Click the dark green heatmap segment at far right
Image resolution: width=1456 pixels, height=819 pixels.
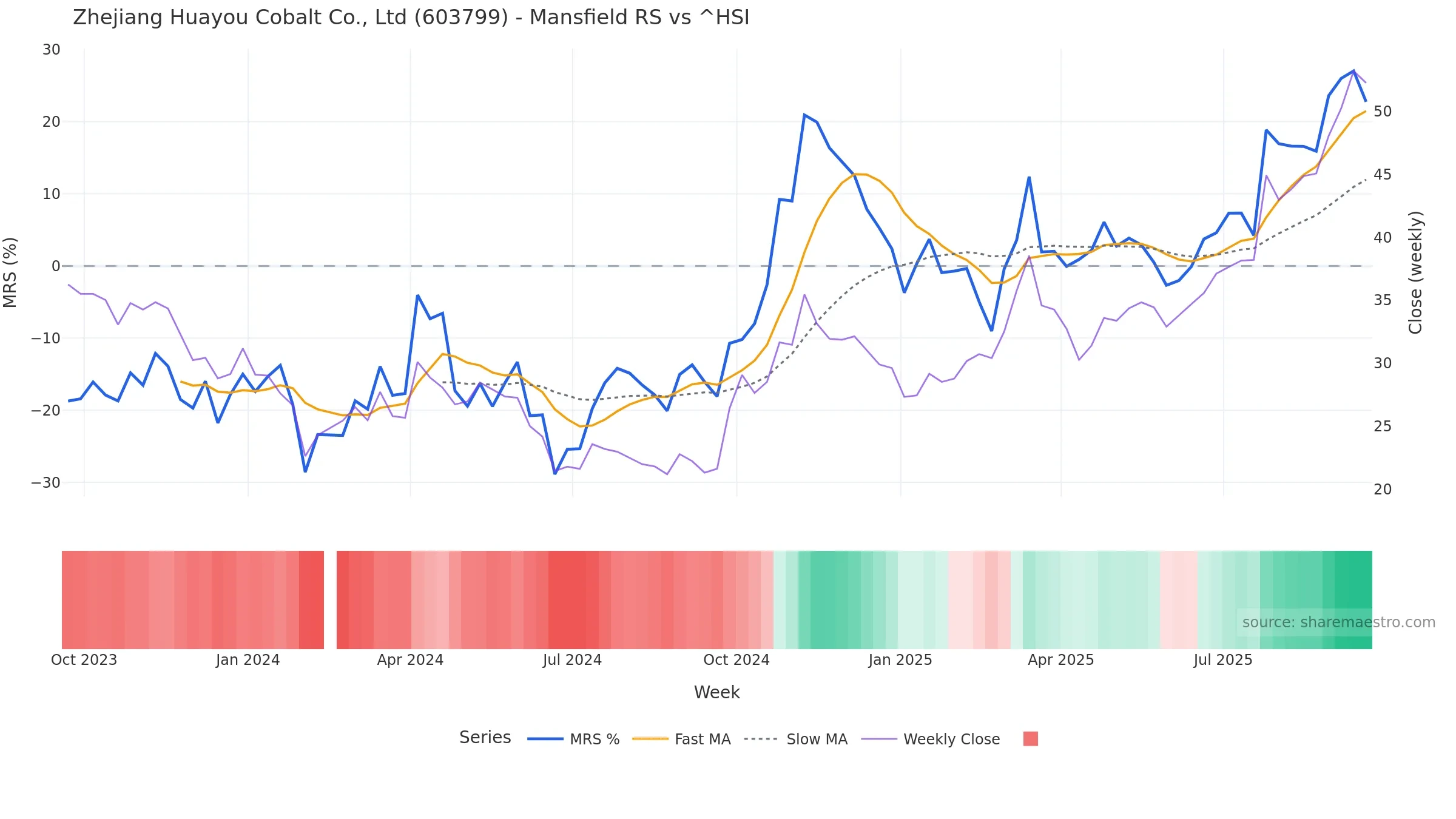tap(1353, 600)
